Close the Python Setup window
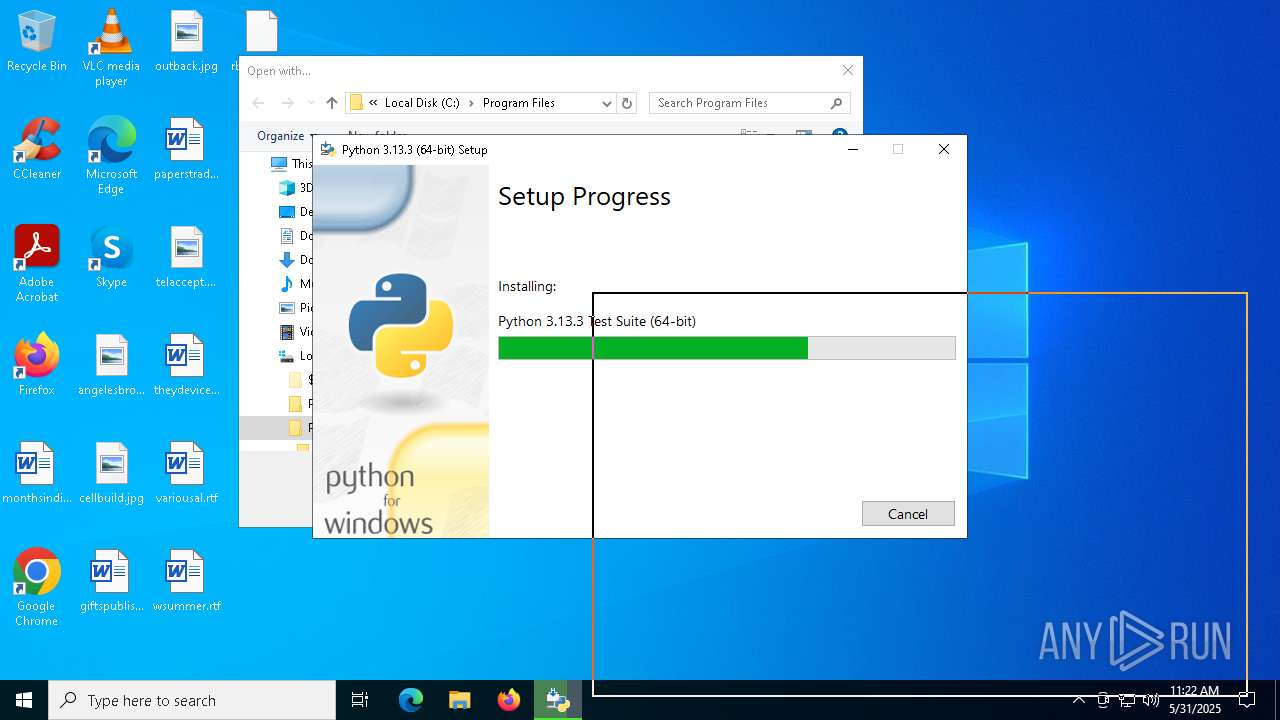The height and width of the screenshot is (720, 1280). click(x=943, y=149)
